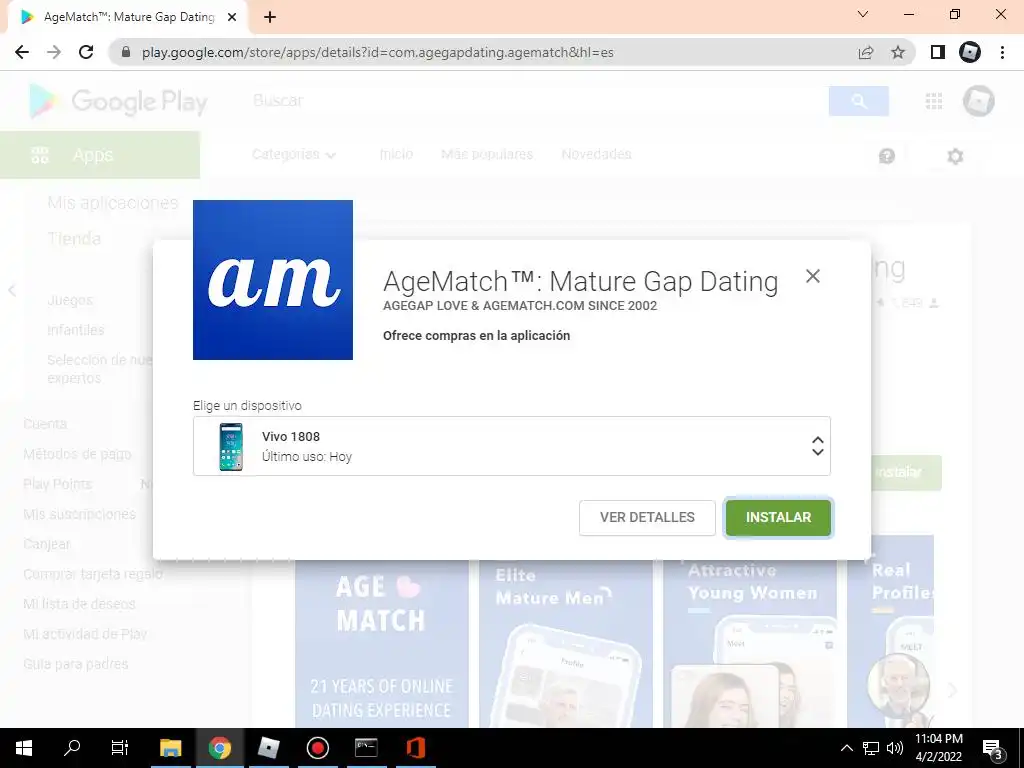Image resolution: width=1024 pixels, height=768 pixels.
Task: Click the Chrome taskbar icon
Action: [219, 748]
